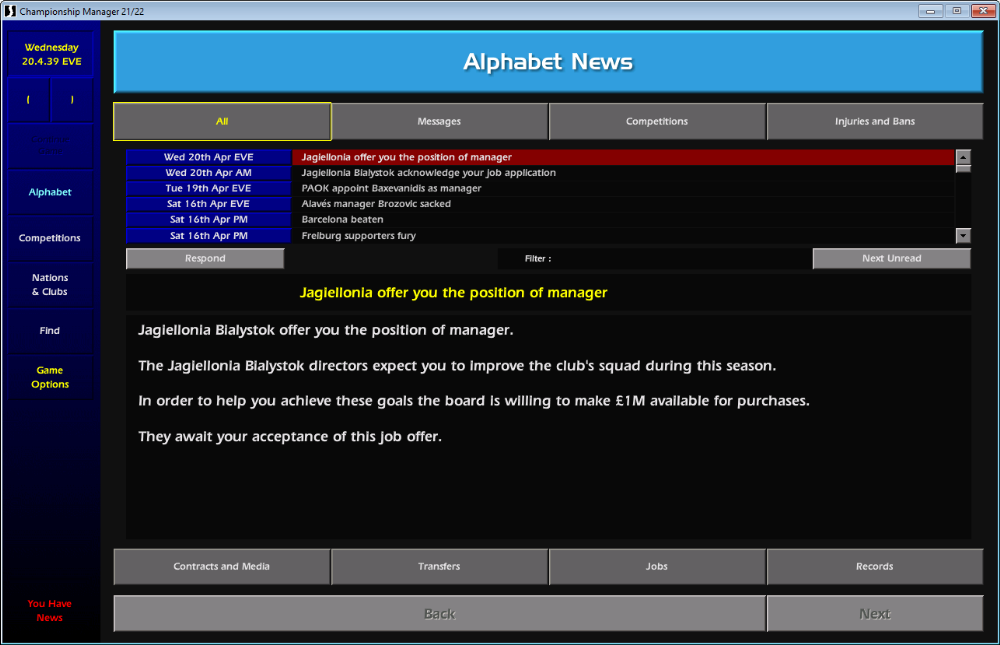Screen dimensions: 1000x645
Task: Click the Filter input field
Action: point(654,258)
